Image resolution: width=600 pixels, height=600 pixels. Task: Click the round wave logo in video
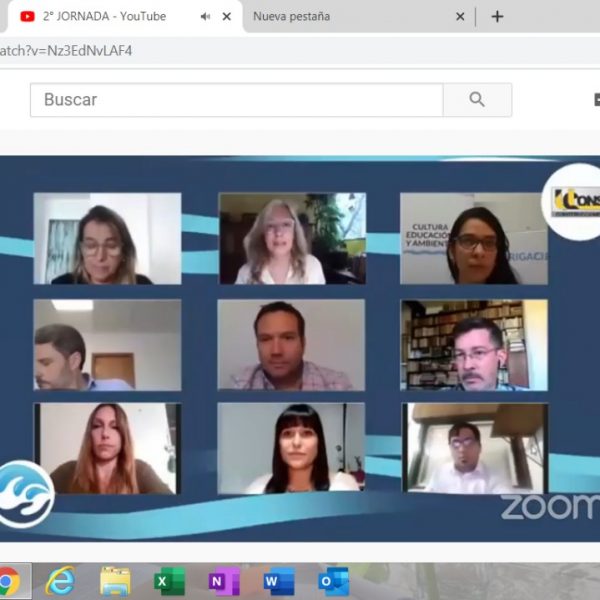[x=22, y=494]
